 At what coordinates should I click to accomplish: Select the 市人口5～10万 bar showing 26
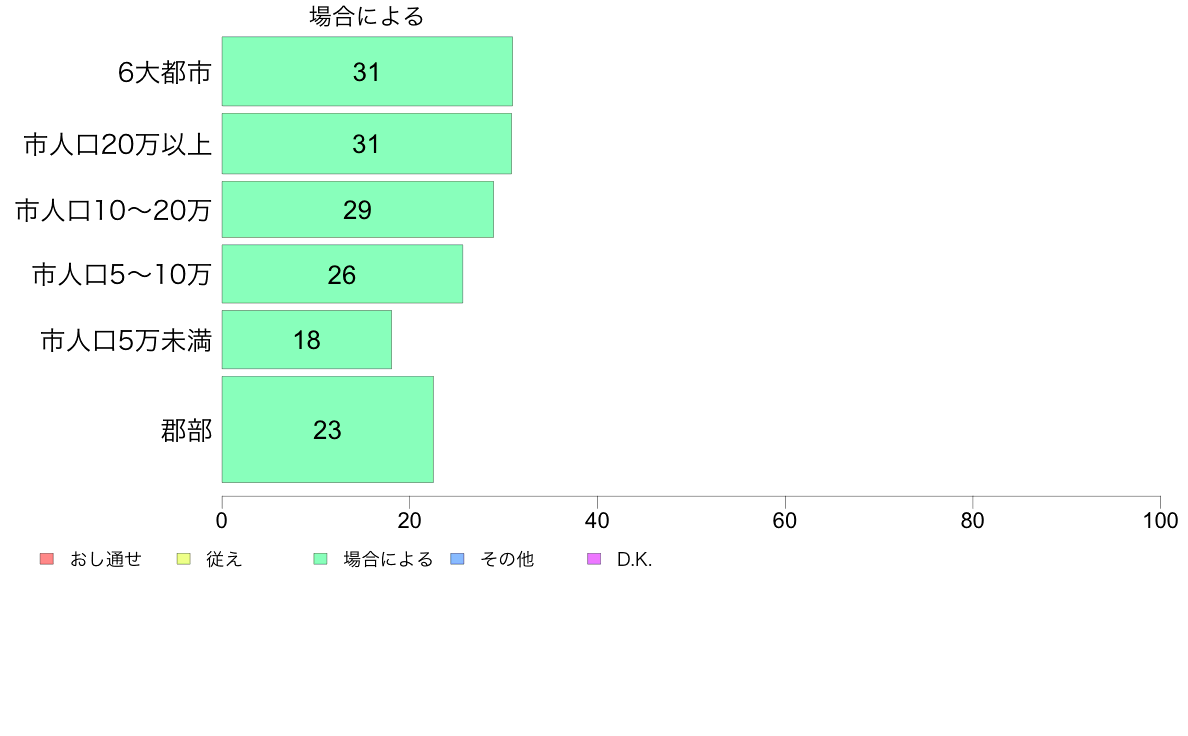342,274
